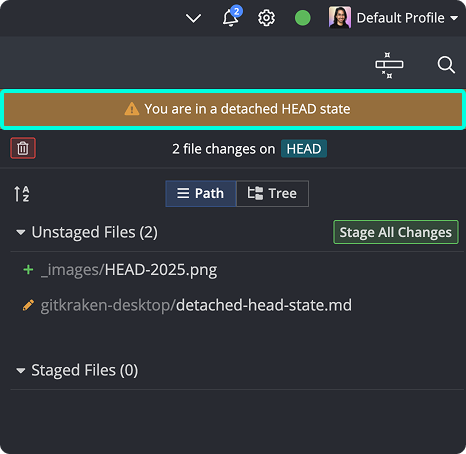Select the HEAD-2025.png file

tap(129, 270)
